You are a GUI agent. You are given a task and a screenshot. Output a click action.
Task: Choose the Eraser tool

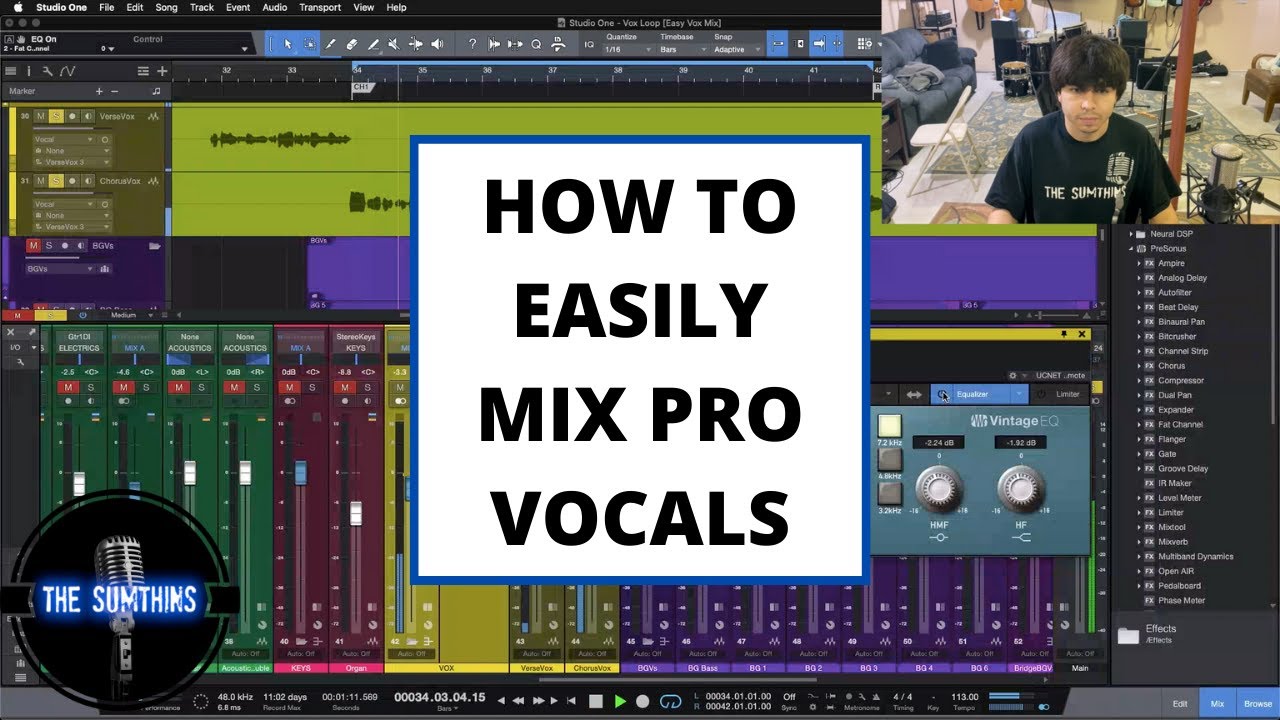pos(352,44)
